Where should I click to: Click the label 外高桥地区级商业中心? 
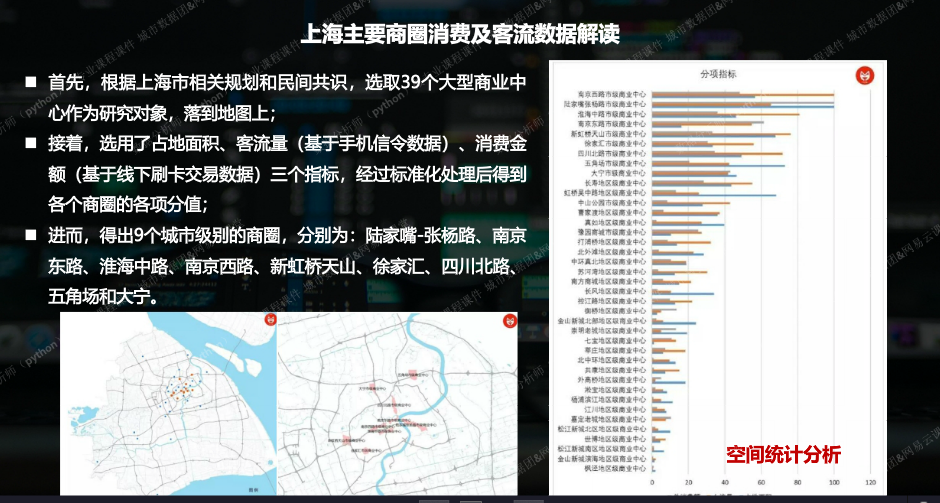(611, 379)
